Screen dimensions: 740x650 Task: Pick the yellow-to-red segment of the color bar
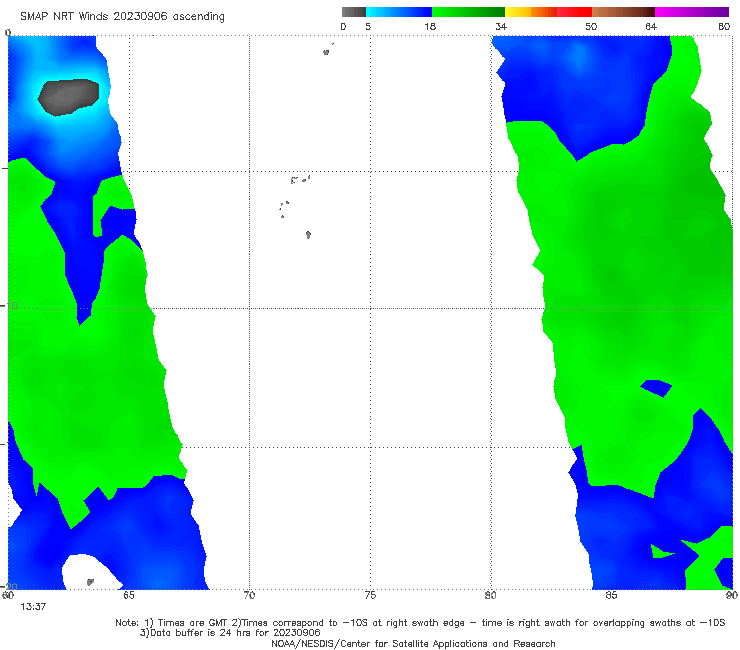click(x=548, y=12)
